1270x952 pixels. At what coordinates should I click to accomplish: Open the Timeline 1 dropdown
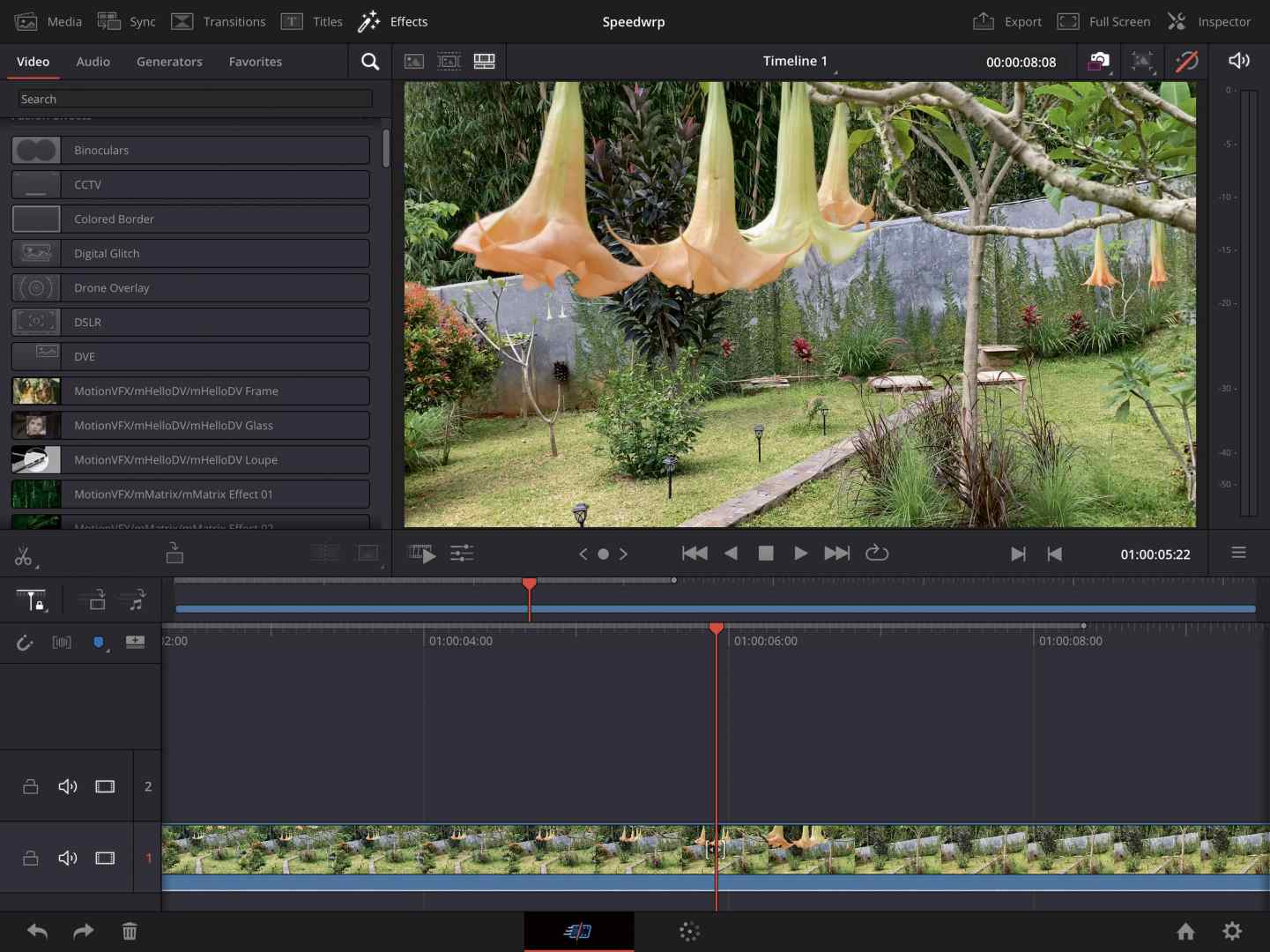pos(796,61)
